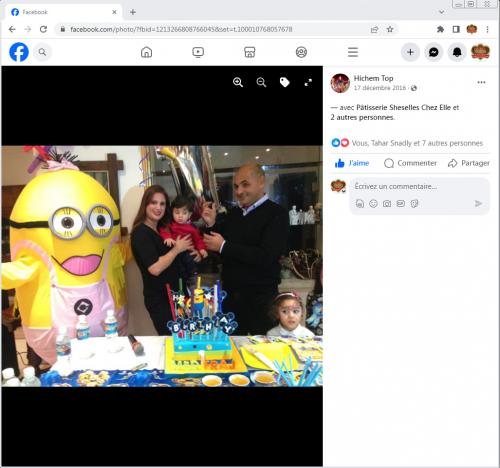This screenshot has height=468, width=500.
Task: Insert an avatar sticker in comment
Action: coord(360,203)
